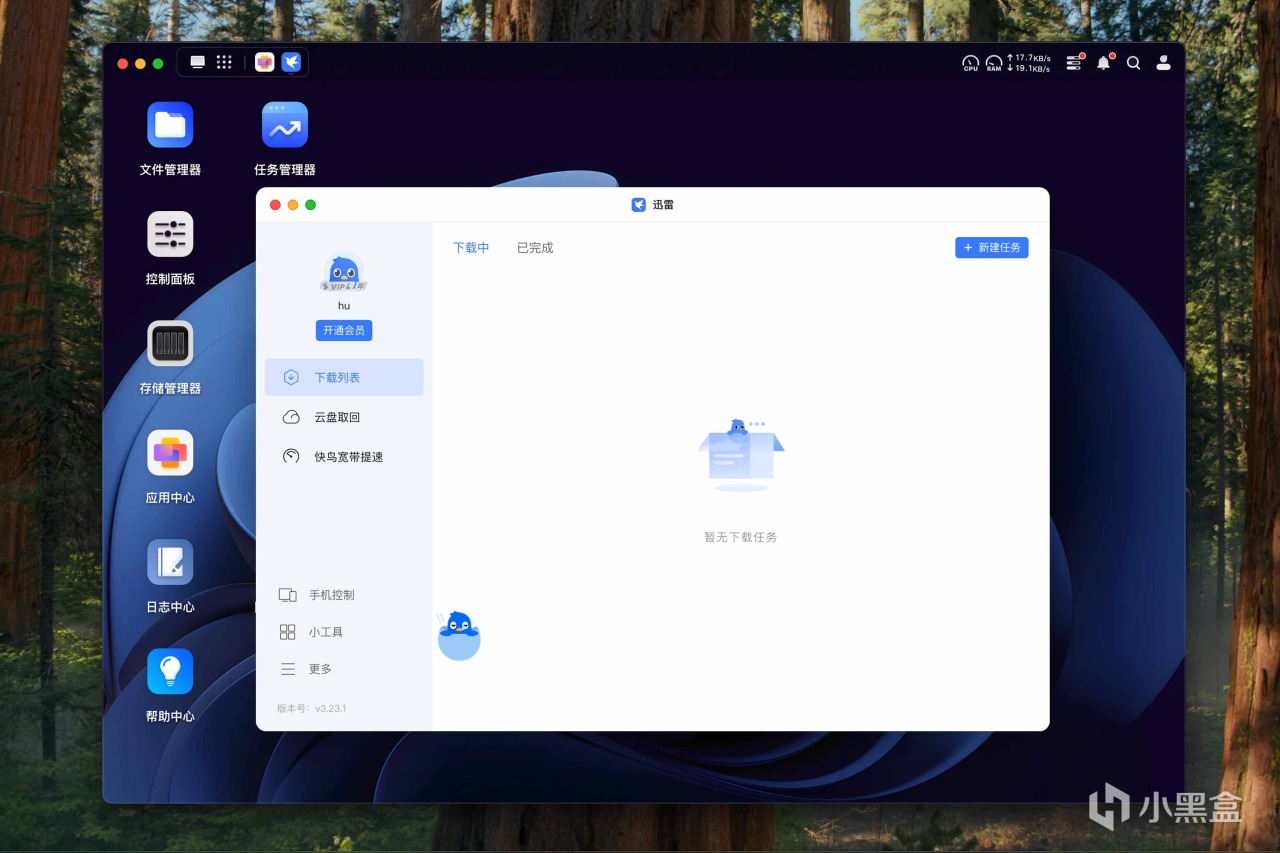Open the notifications bell
This screenshot has width=1280, height=853.
1104,62
